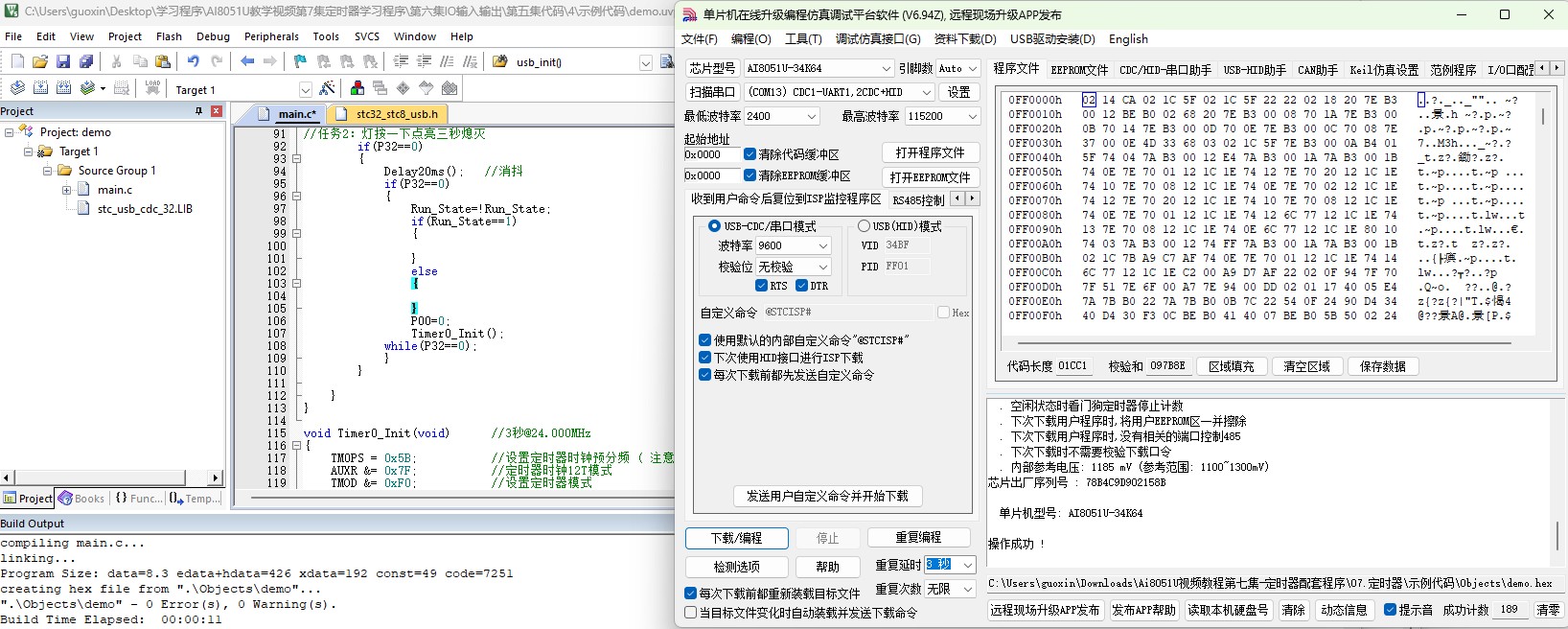Select USB (HID) mode radio button
The width and height of the screenshot is (1568, 629).
864,226
